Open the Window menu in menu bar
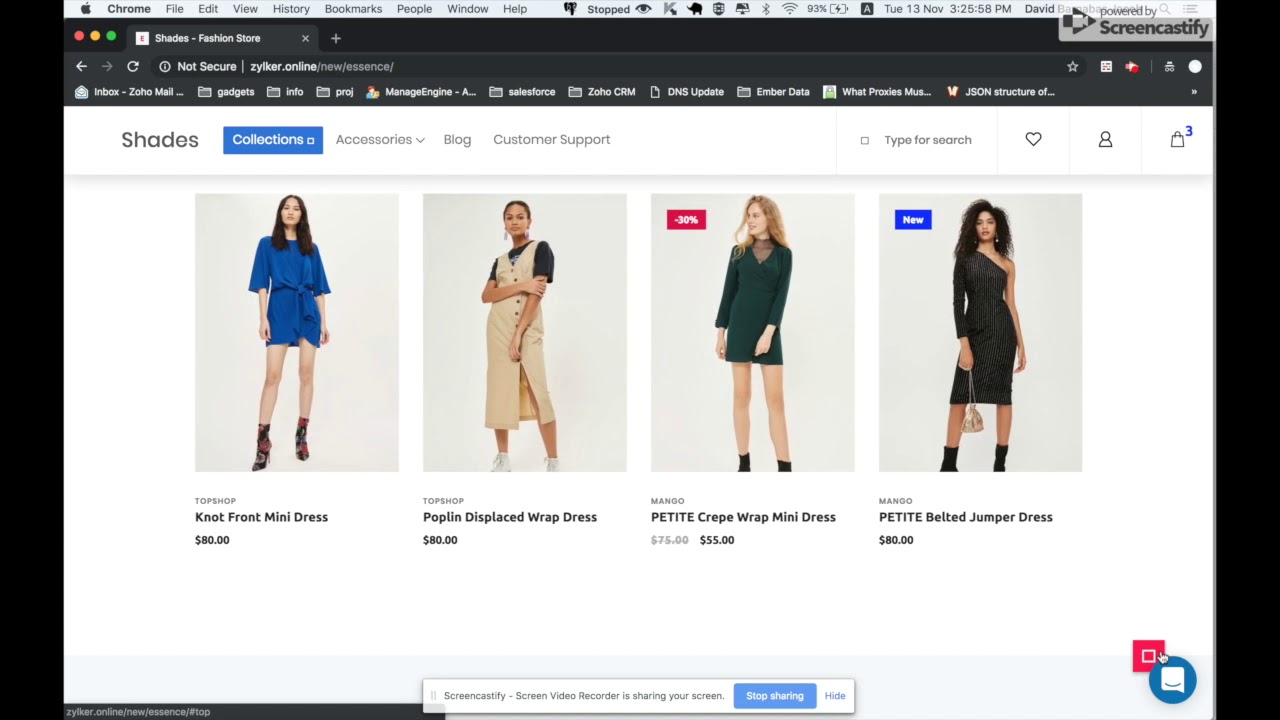Screen dimensions: 1280x720 467,9
